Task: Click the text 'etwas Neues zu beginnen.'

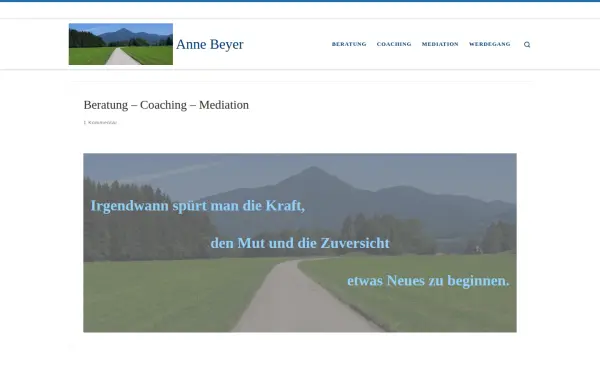Action: pyautogui.click(x=428, y=280)
